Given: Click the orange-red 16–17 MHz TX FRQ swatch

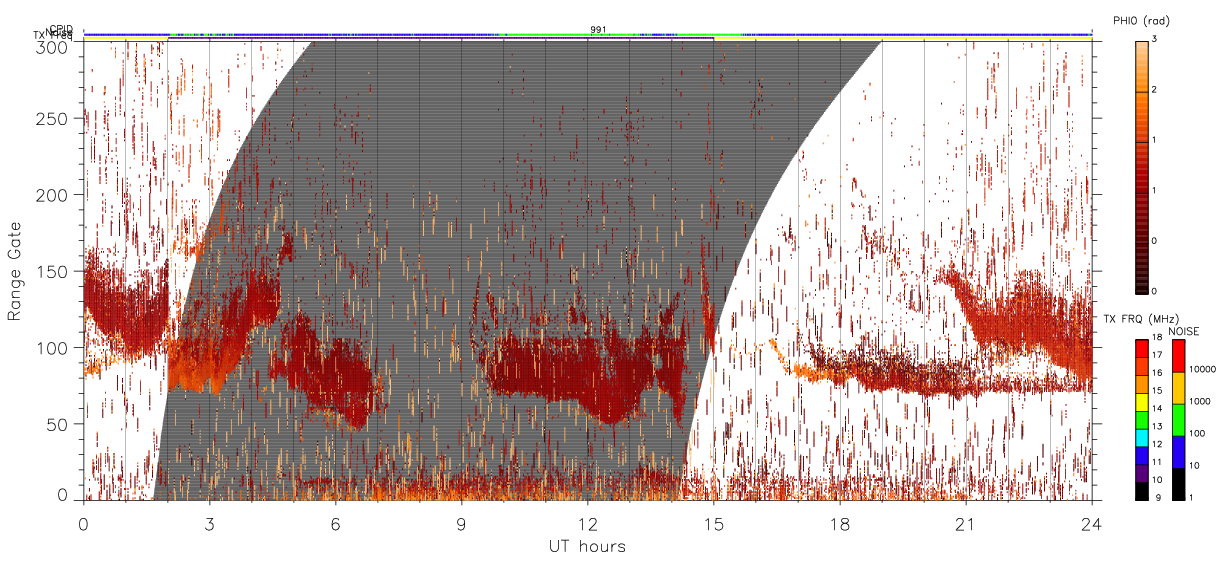Looking at the screenshot, I should pyautogui.click(x=1142, y=367).
